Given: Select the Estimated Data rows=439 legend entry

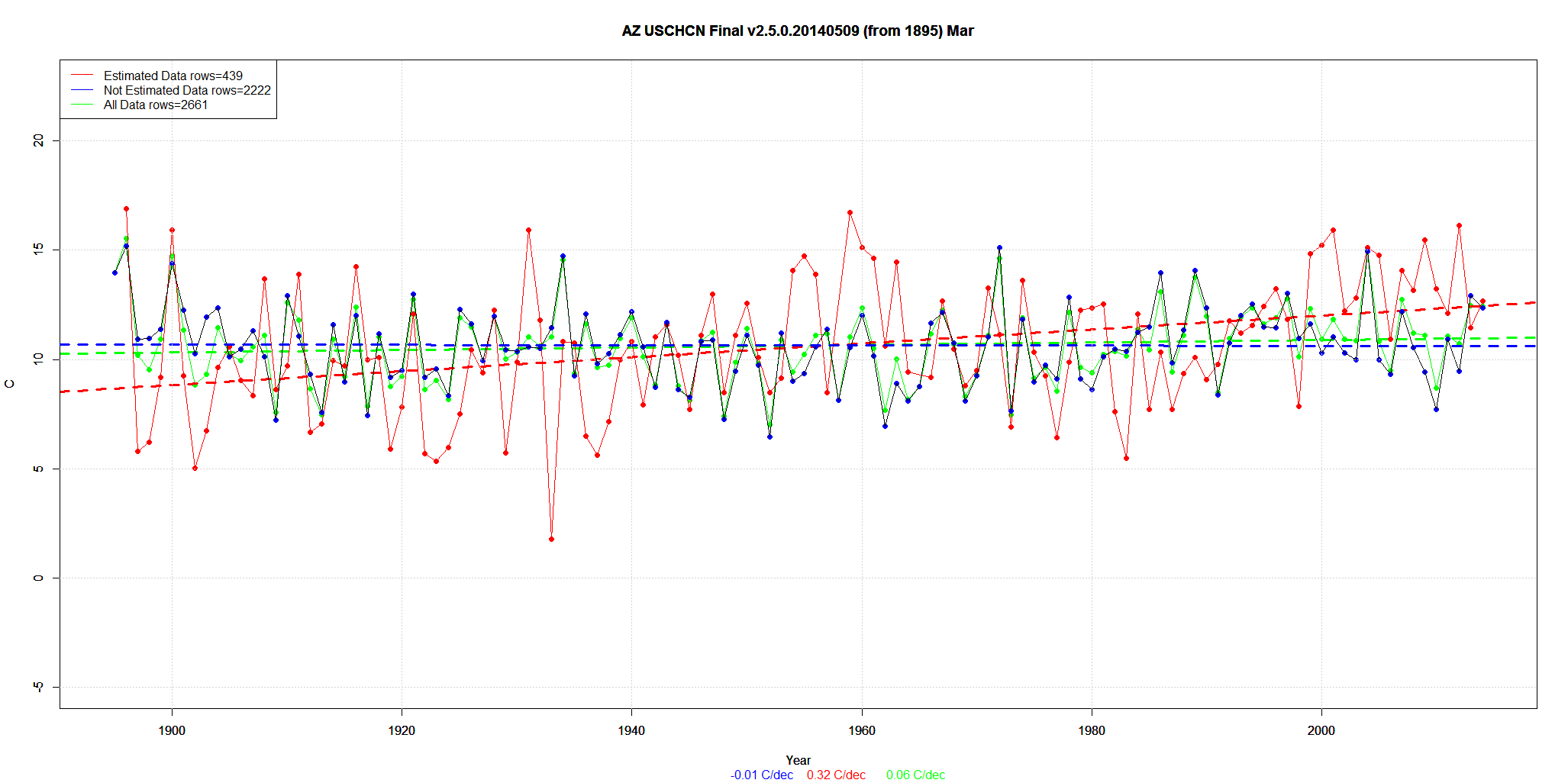Looking at the screenshot, I should click(173, 76).
